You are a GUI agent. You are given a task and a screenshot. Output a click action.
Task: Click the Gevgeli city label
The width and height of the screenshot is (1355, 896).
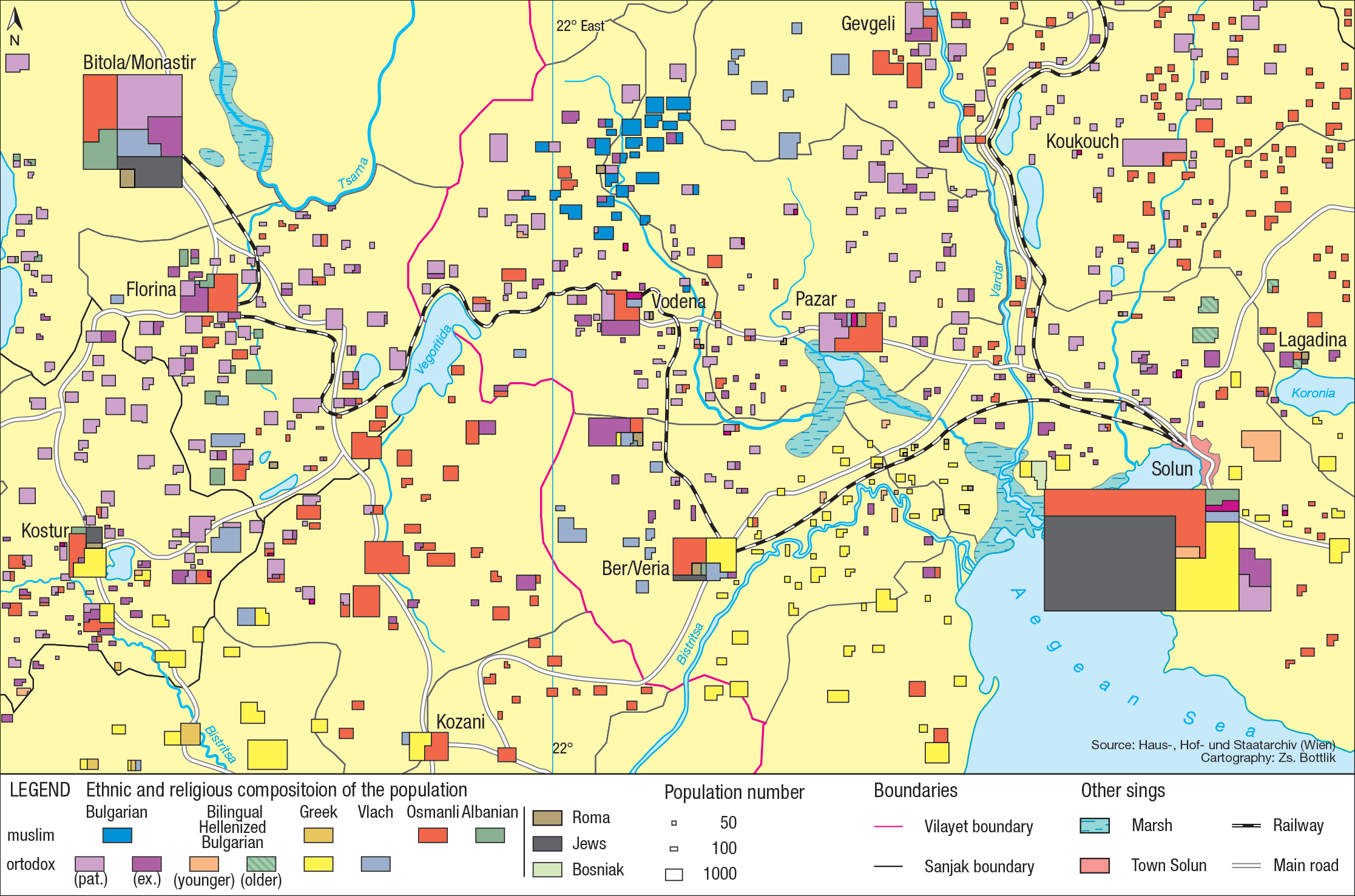click(x=869, y=24)
